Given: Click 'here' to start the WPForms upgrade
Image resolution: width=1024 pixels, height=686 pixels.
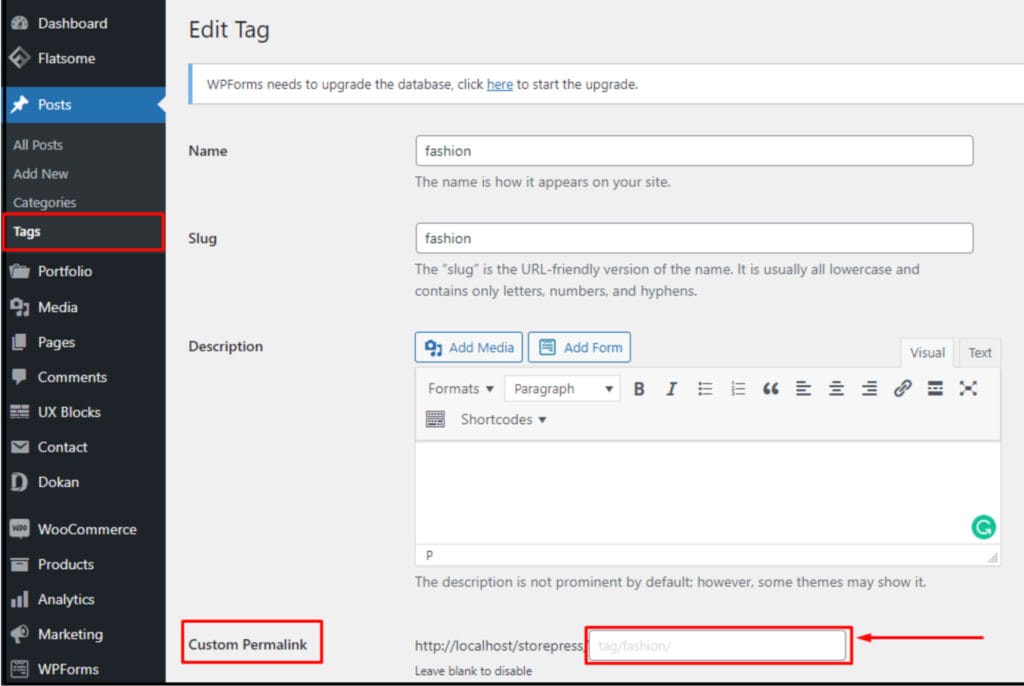Looking at the screenshot, I should (x=500, y=84).
